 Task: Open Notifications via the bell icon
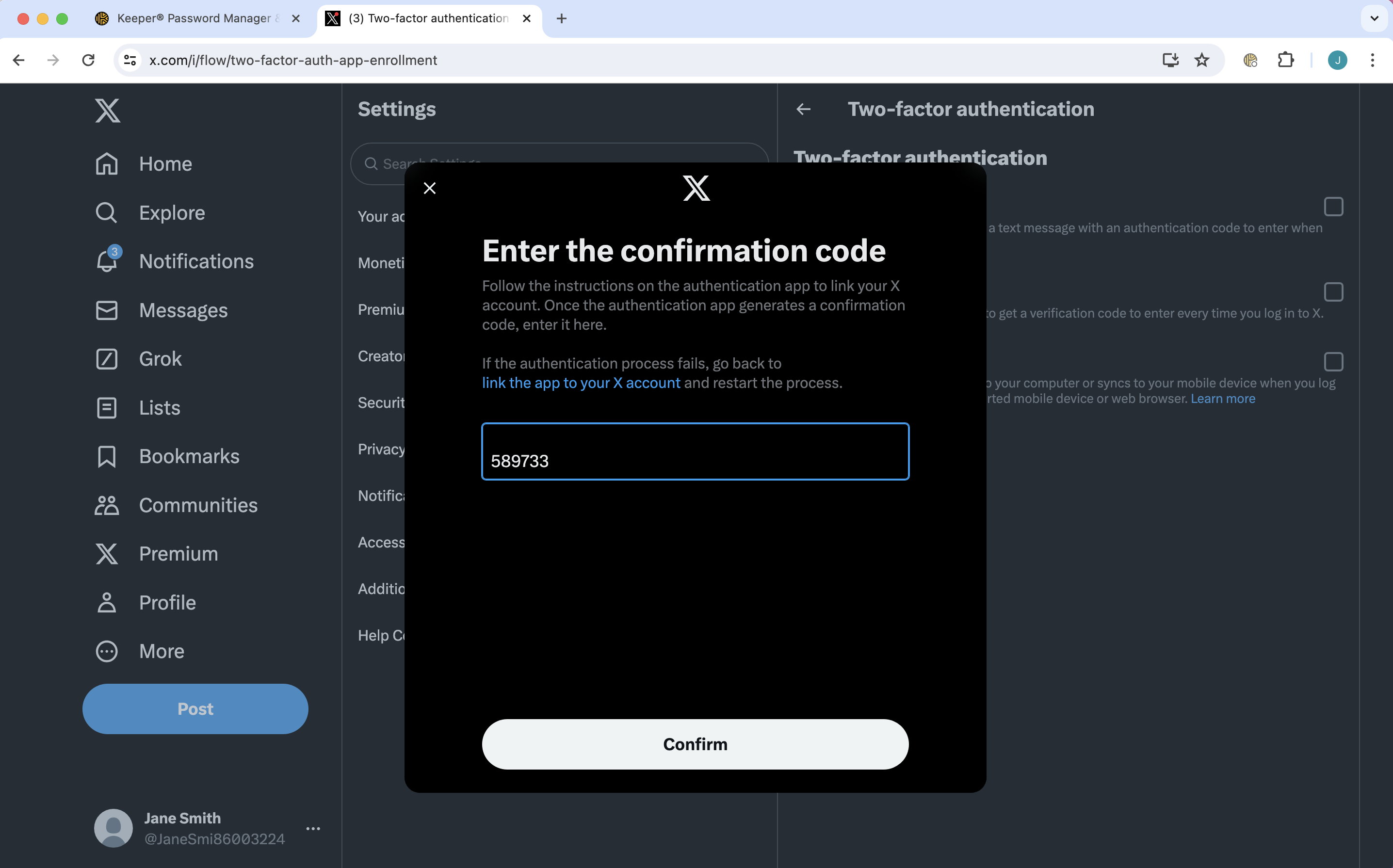pyautogui.click(x=107, y=261)
